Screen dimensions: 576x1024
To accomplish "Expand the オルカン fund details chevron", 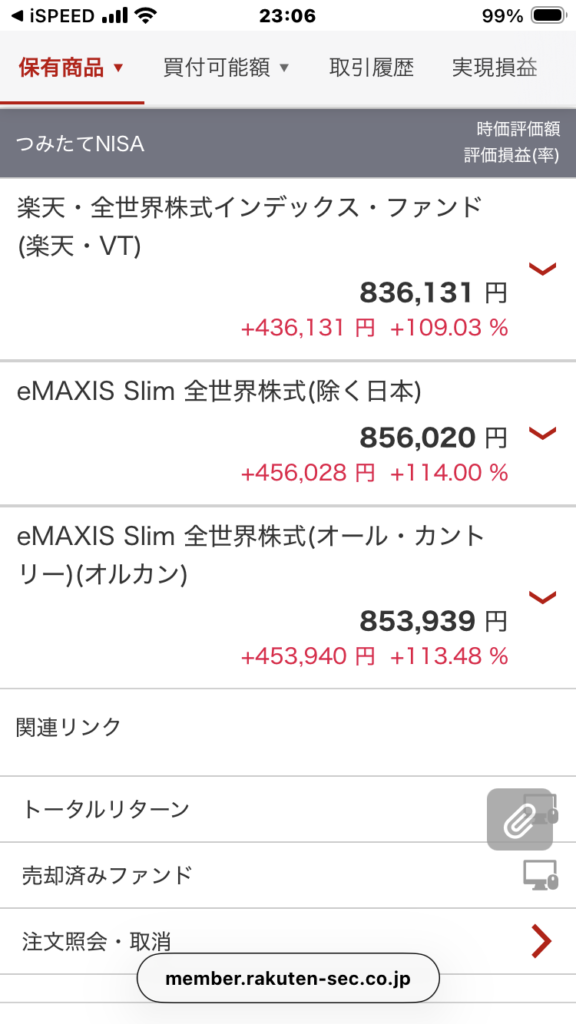I will click(542, 596).
